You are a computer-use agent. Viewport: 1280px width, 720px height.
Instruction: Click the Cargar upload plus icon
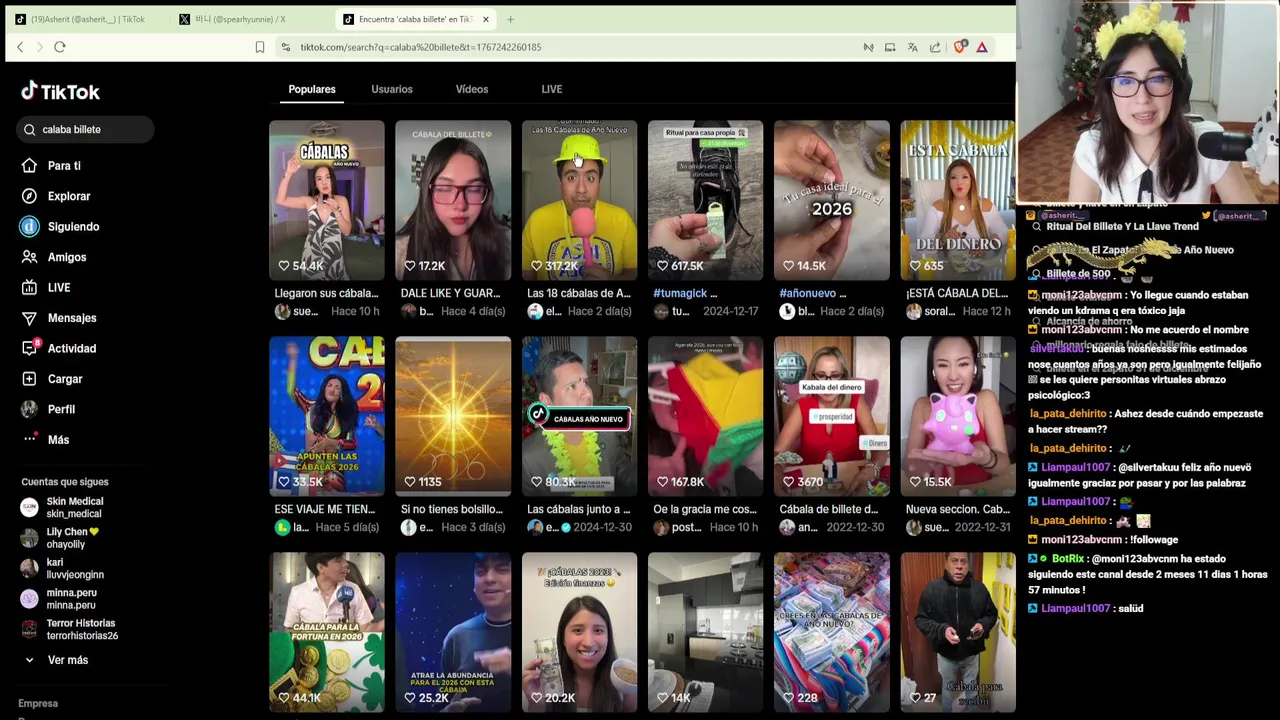[x=29, y=379]
